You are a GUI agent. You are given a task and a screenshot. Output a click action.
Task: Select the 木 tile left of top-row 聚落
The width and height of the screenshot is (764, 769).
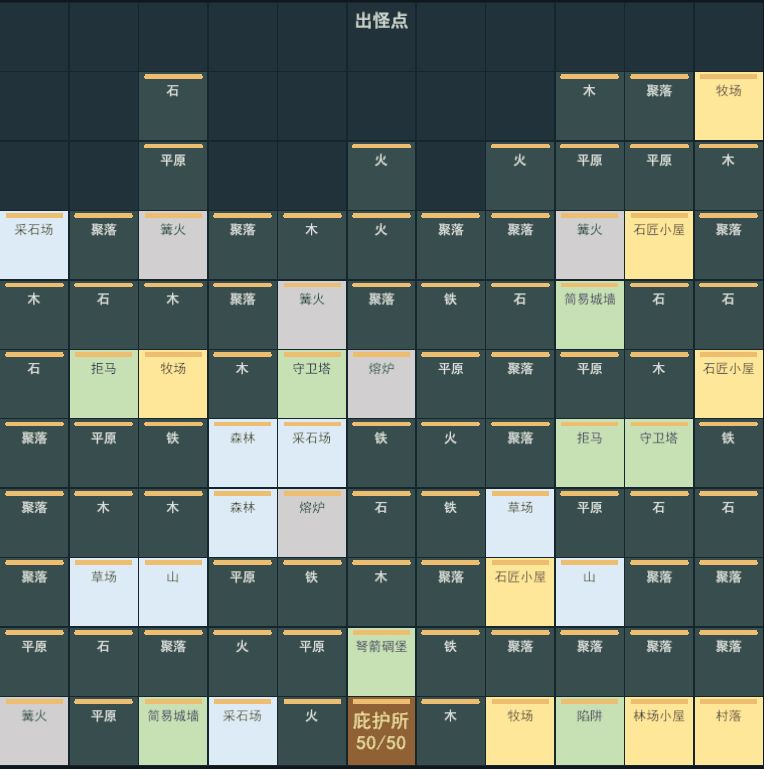click(589, 106)
